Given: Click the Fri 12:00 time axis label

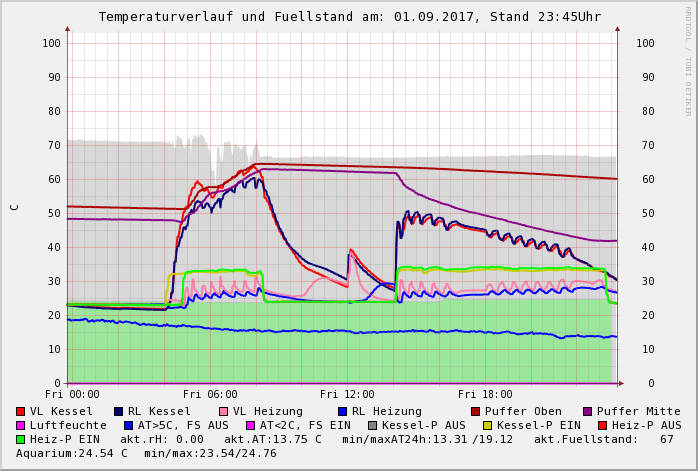Looking at the screenshot, I should click(348, 394).
